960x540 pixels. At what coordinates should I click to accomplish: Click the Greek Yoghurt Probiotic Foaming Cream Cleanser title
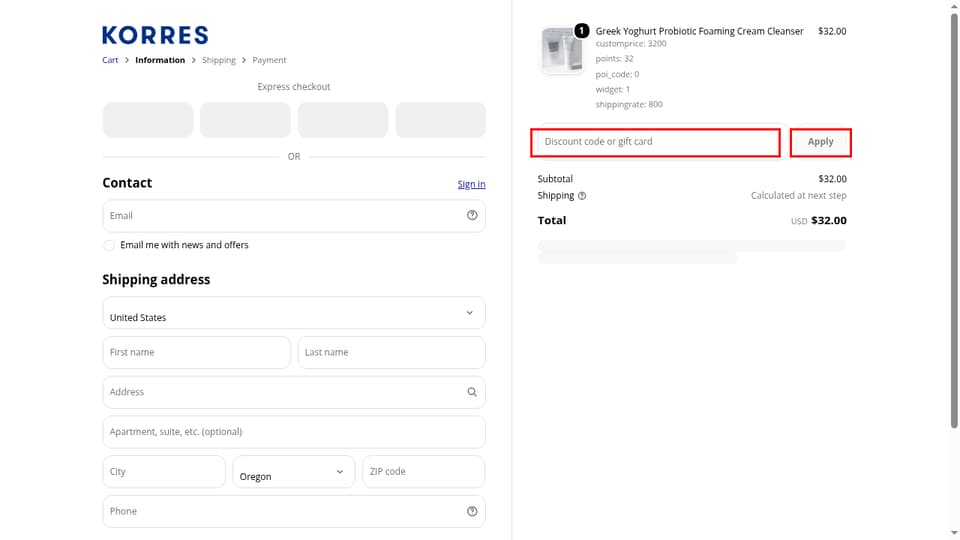699,31
